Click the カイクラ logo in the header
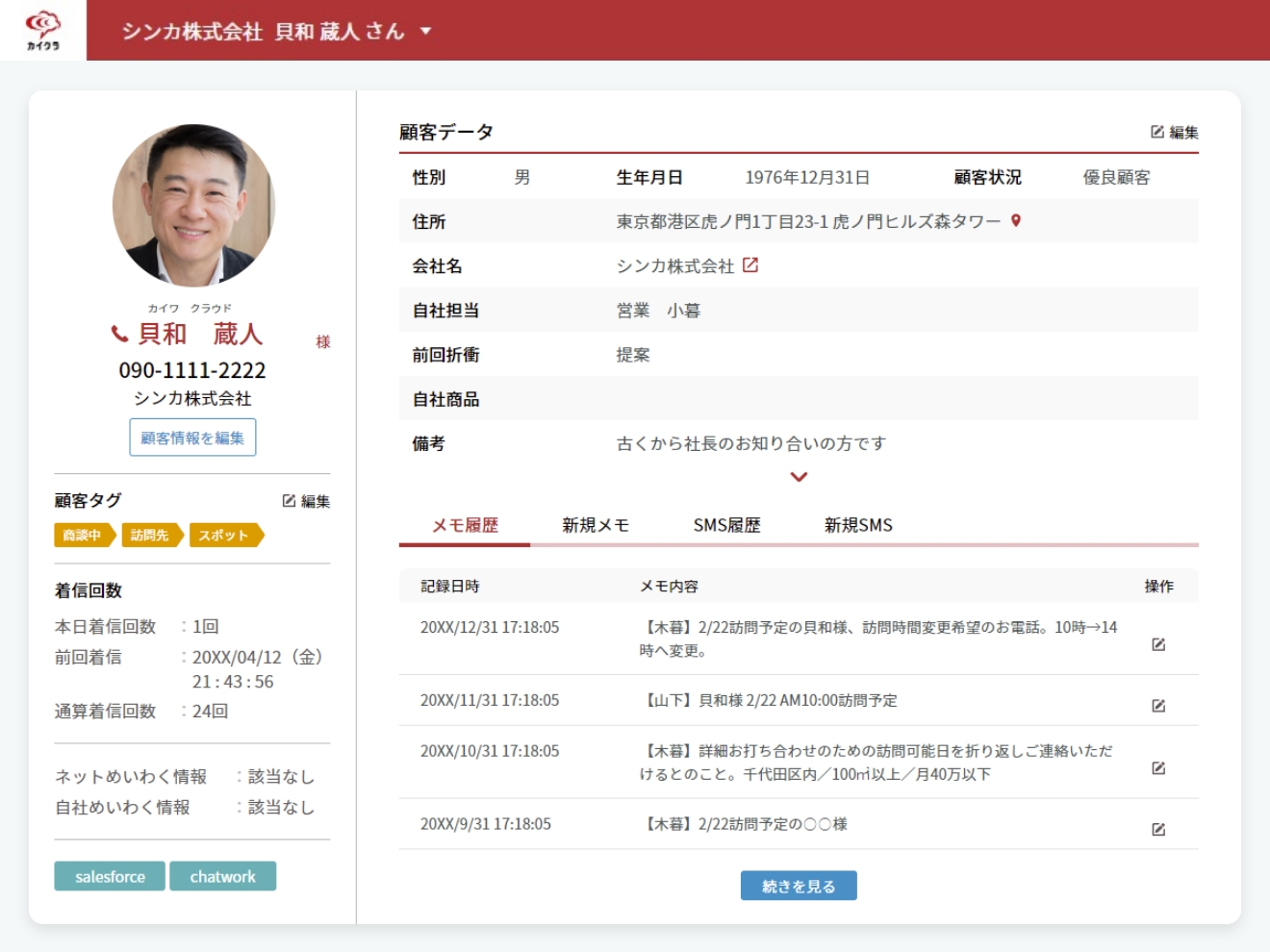This screenshot has height=952, width=1270. (42, 30)
